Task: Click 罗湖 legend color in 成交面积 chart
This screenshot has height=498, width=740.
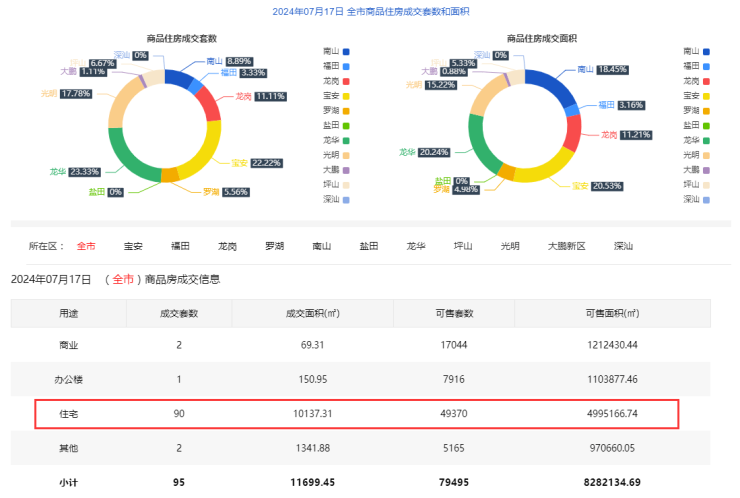Action: click(x=706, y=110)
